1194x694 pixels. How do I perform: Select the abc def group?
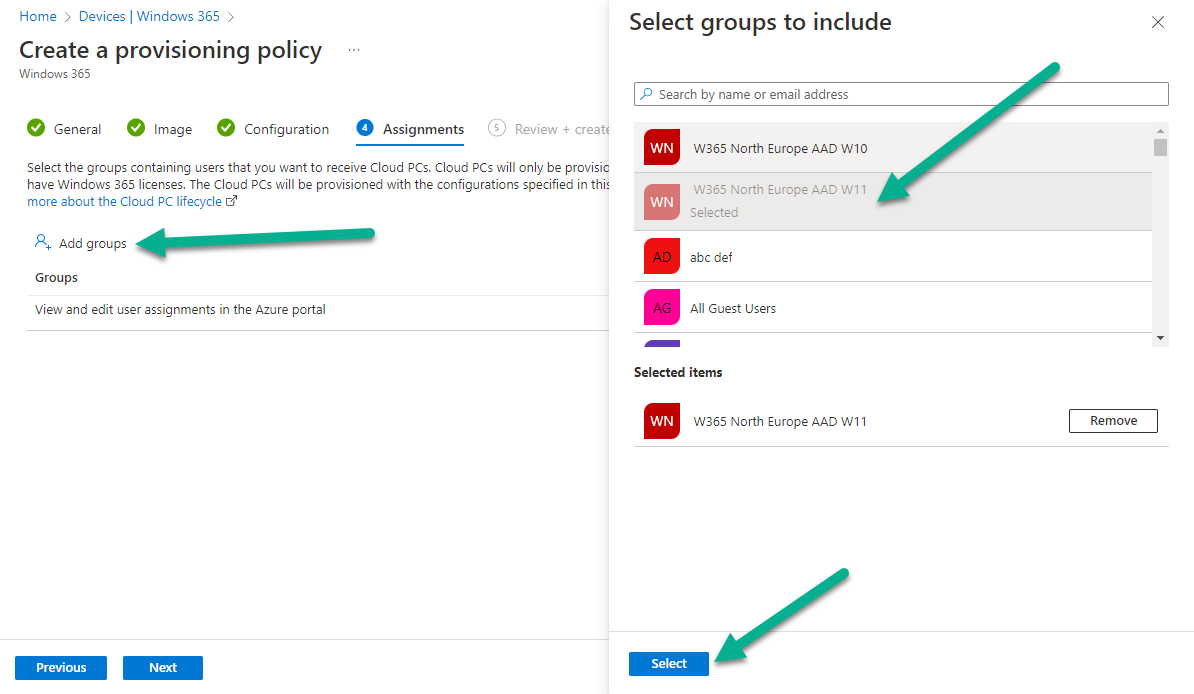(x=892, y=257)
